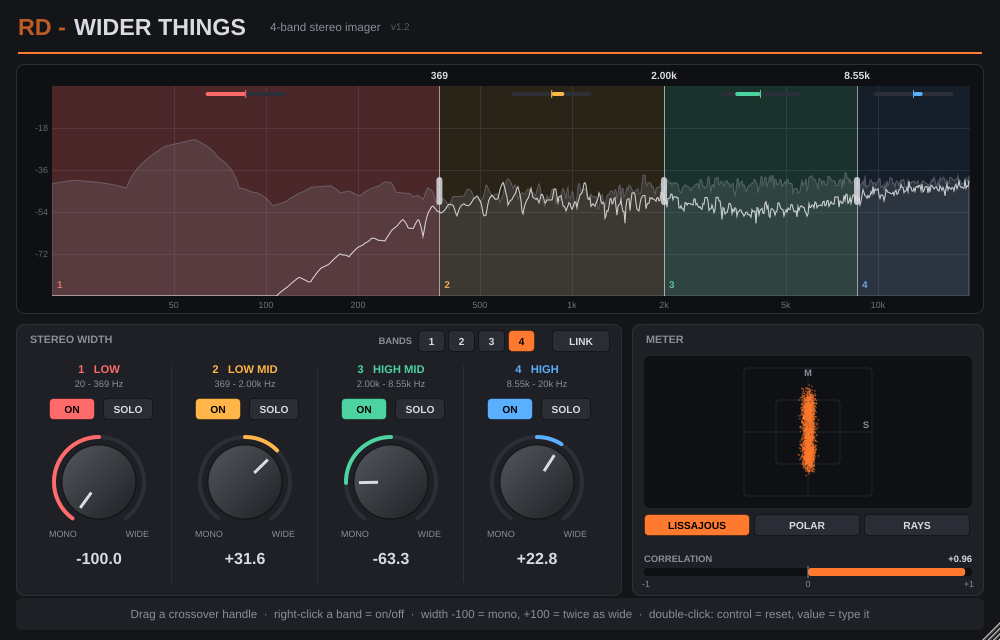Click the 8.55k crossover frequency label
This screenshot has height=640, width=1000.
tap(857, 75)
